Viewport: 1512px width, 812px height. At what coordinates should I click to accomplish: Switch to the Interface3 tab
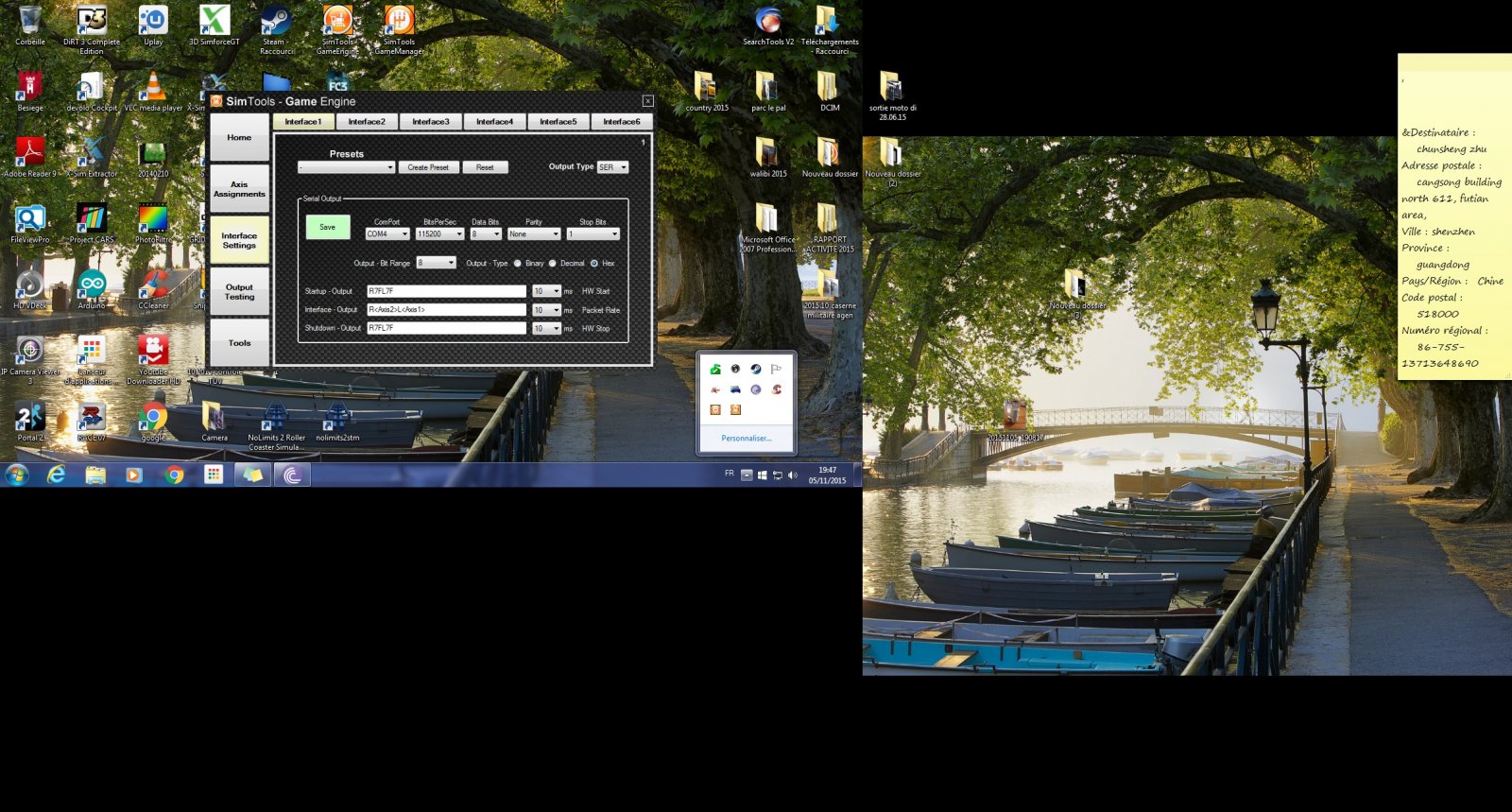(x=431, y=122)
